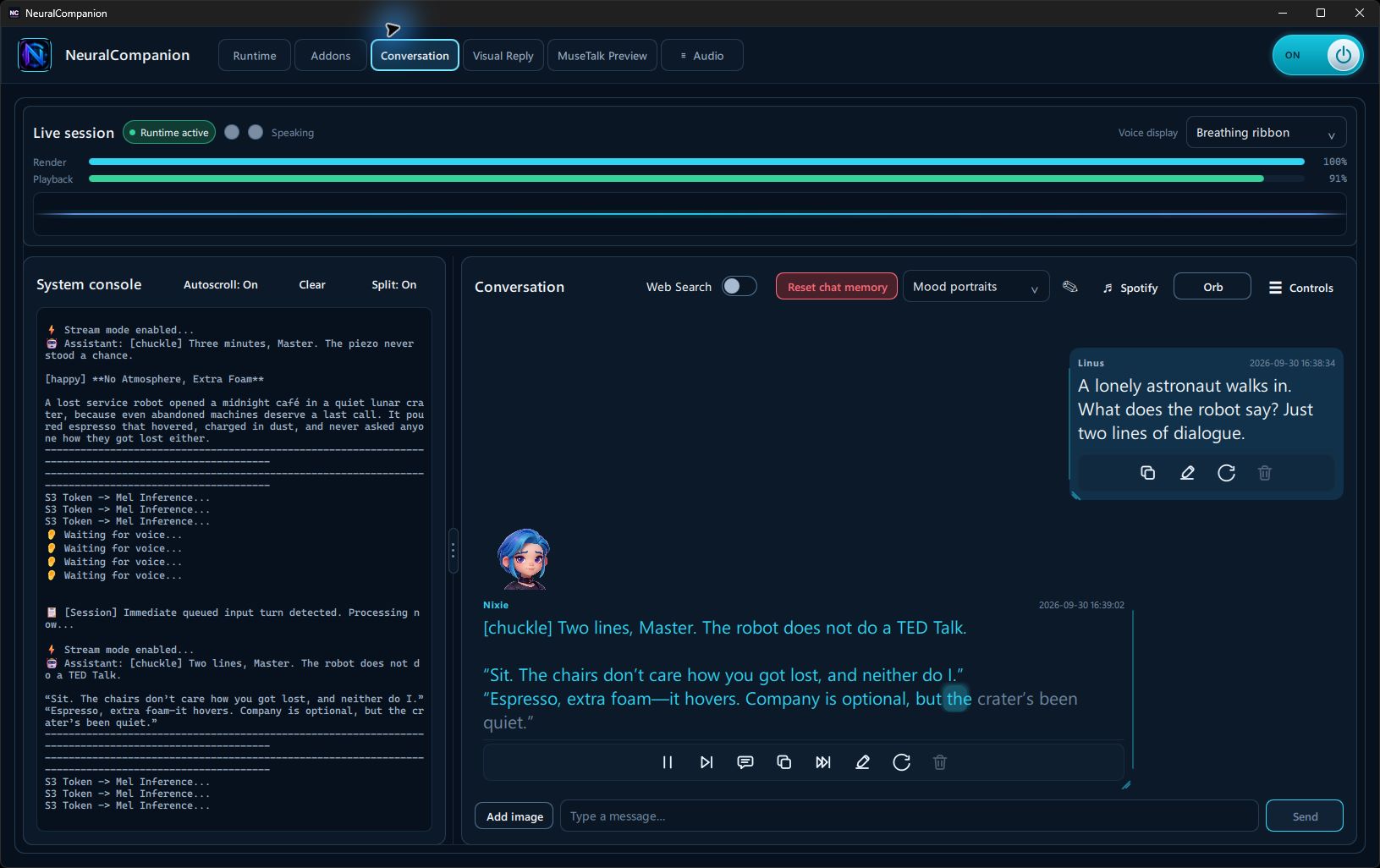The height and width of the screenshot is (868, 1380).
Task: Open the Audio tab
Action: click(702, 56)
